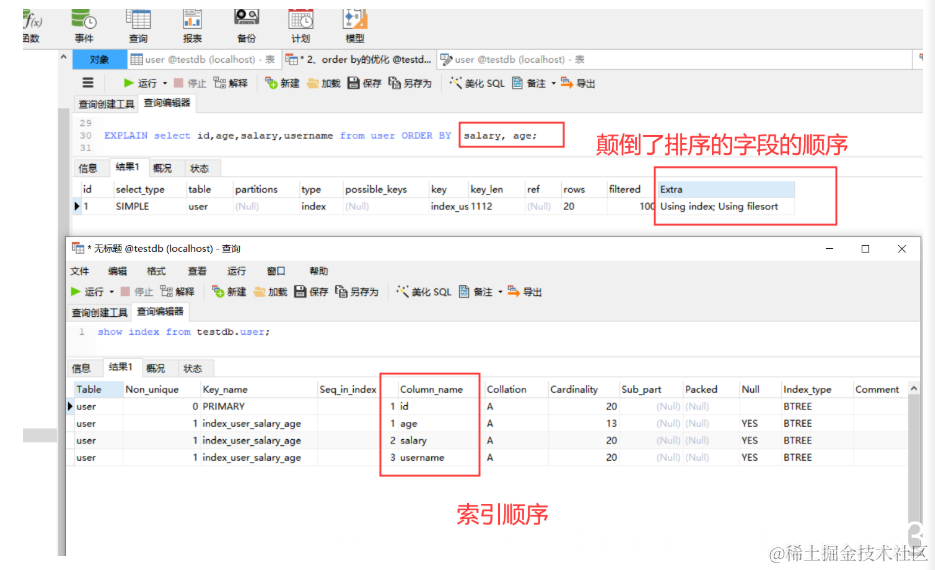
Task: Collapse the panel with the up chevron near 对象 tab
Action: click(x=63, y=58)
